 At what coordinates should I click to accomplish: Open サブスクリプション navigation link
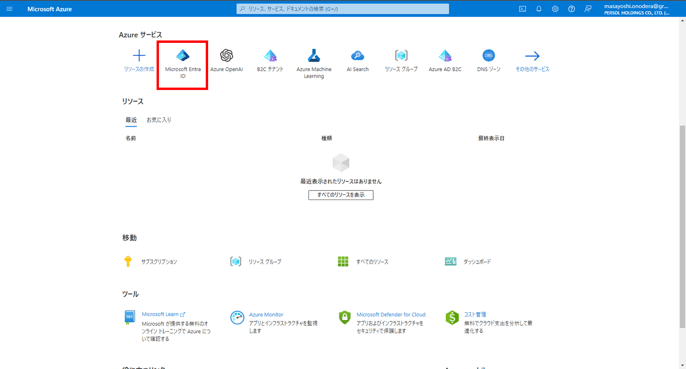coord(159,262)
